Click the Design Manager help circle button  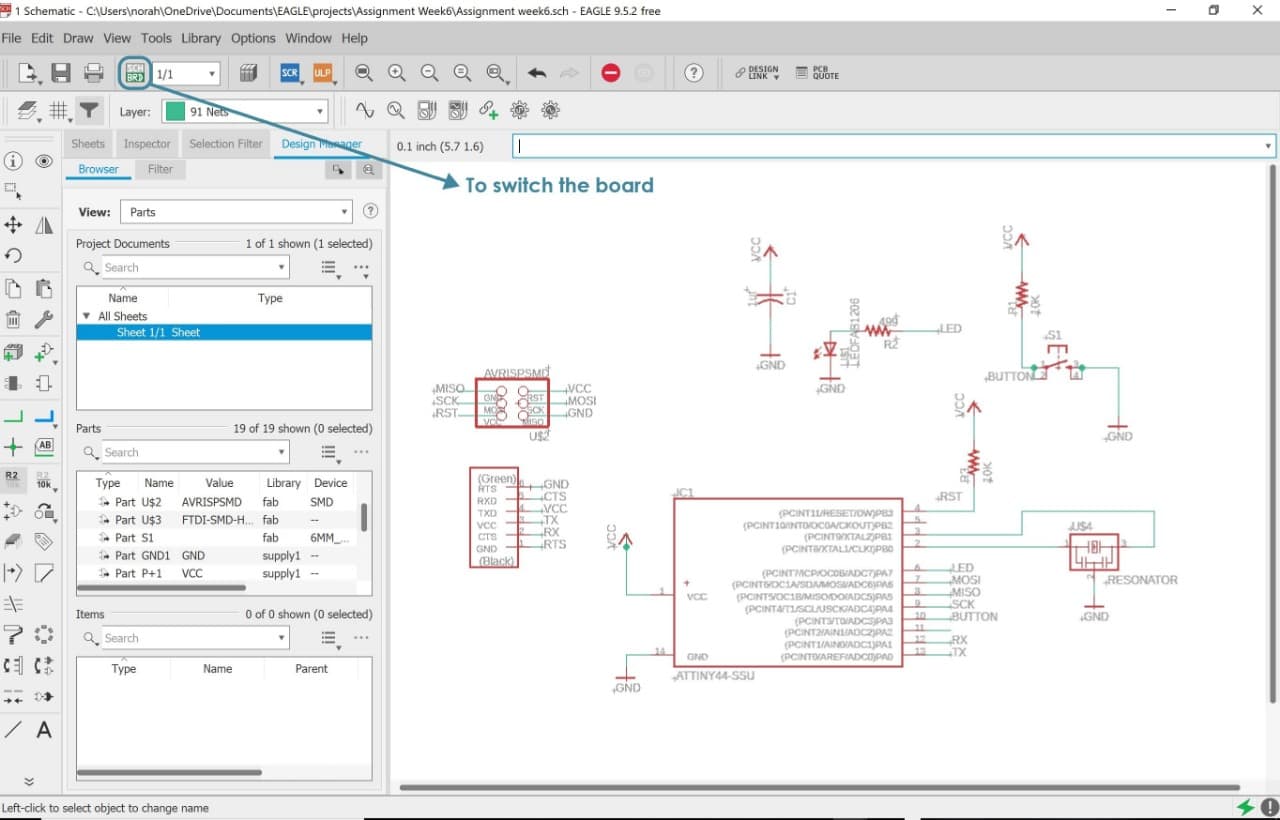371,212
